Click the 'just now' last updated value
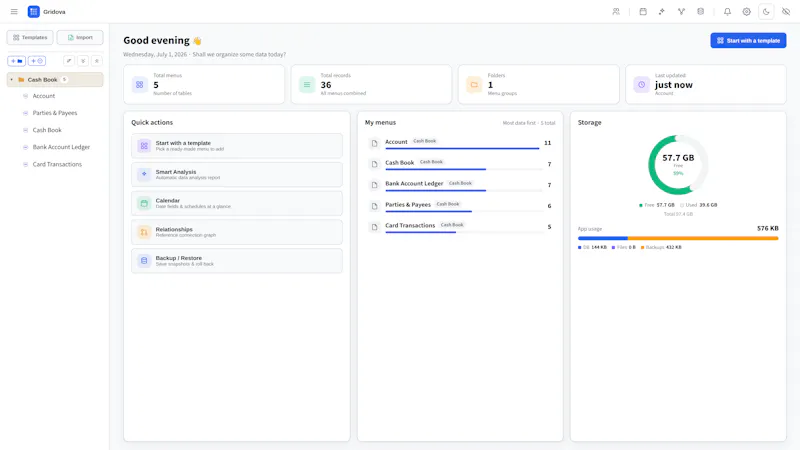This screenshot has height=450, width=800. (673, 85)
